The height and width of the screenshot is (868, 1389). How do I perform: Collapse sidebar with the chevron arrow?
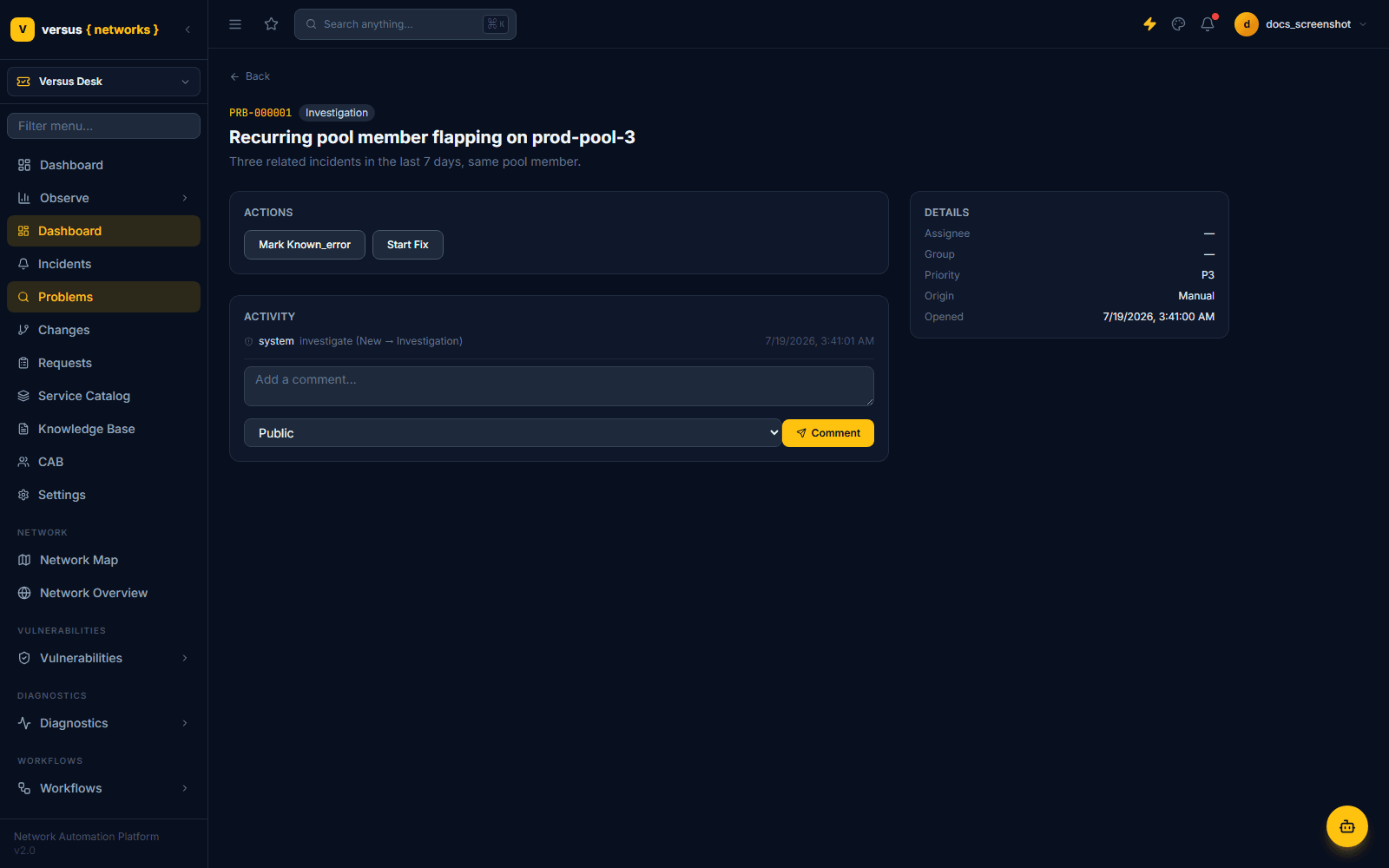188,30
